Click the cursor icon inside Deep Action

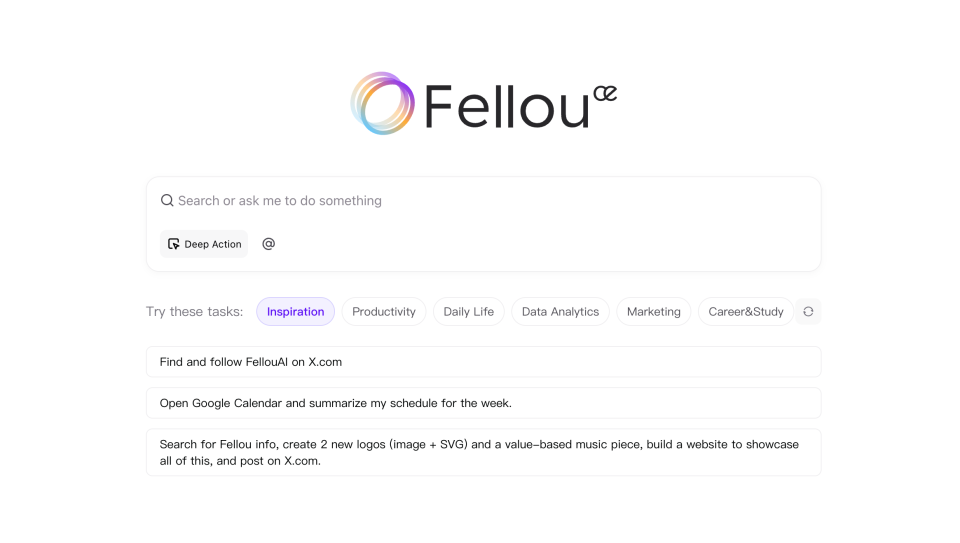coord(174,244)
